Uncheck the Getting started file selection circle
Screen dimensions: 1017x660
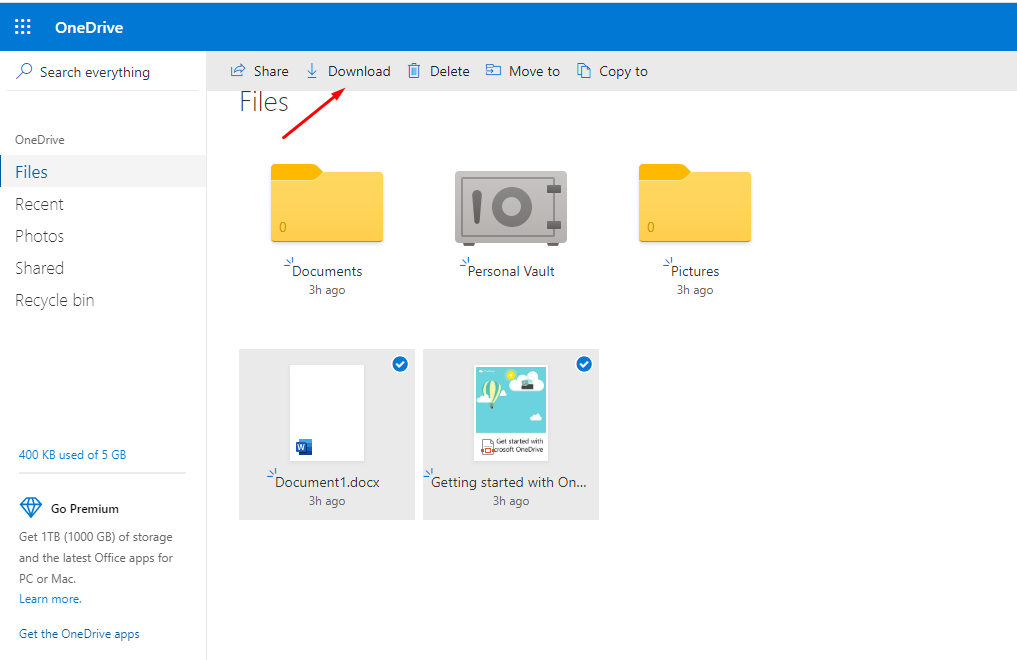tap(584, 364)
